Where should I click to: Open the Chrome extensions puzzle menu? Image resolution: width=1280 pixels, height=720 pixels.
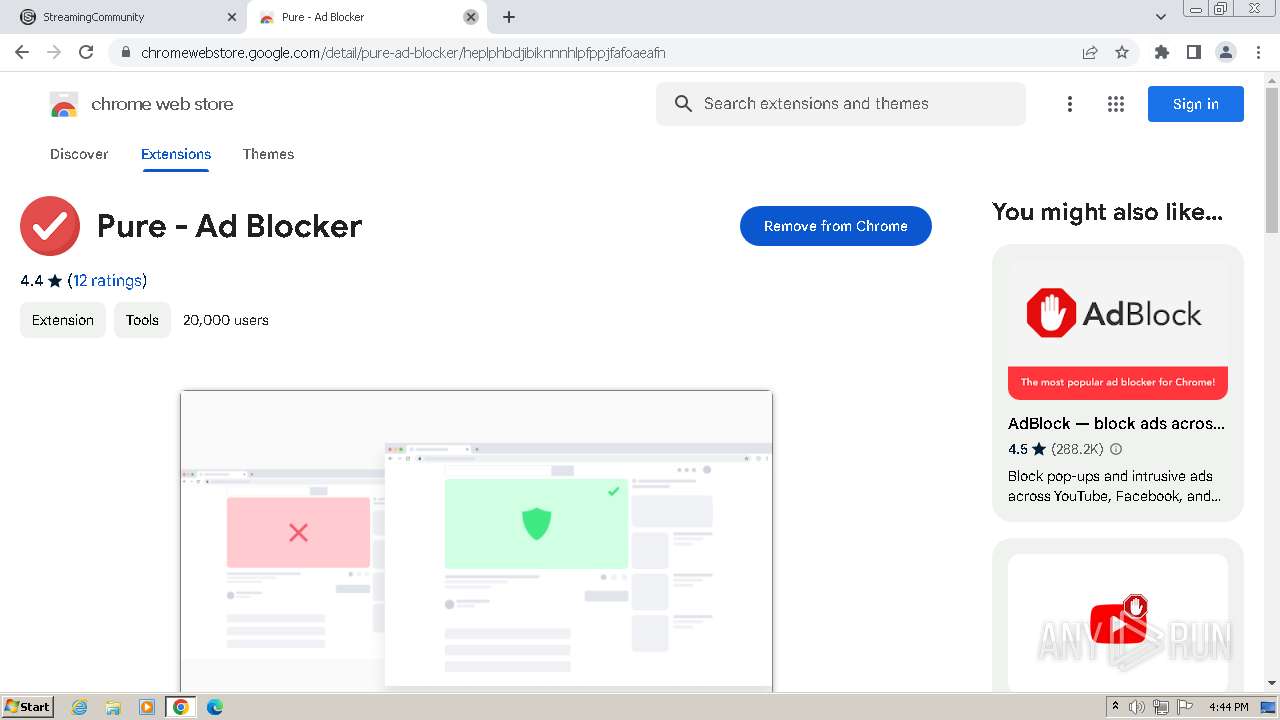(1162, 52)
